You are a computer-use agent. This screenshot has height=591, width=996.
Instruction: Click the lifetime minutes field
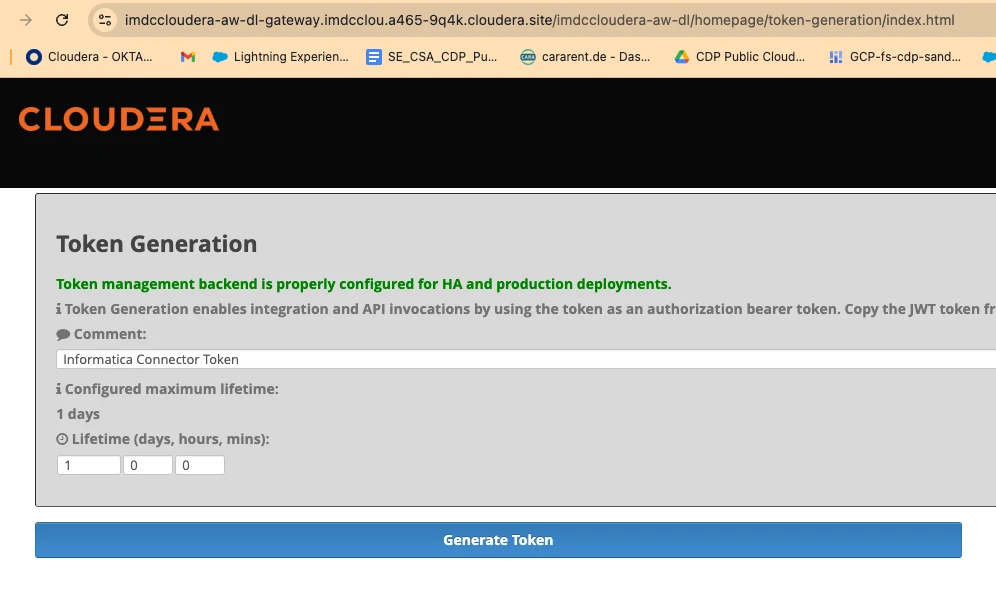(200, 465)
